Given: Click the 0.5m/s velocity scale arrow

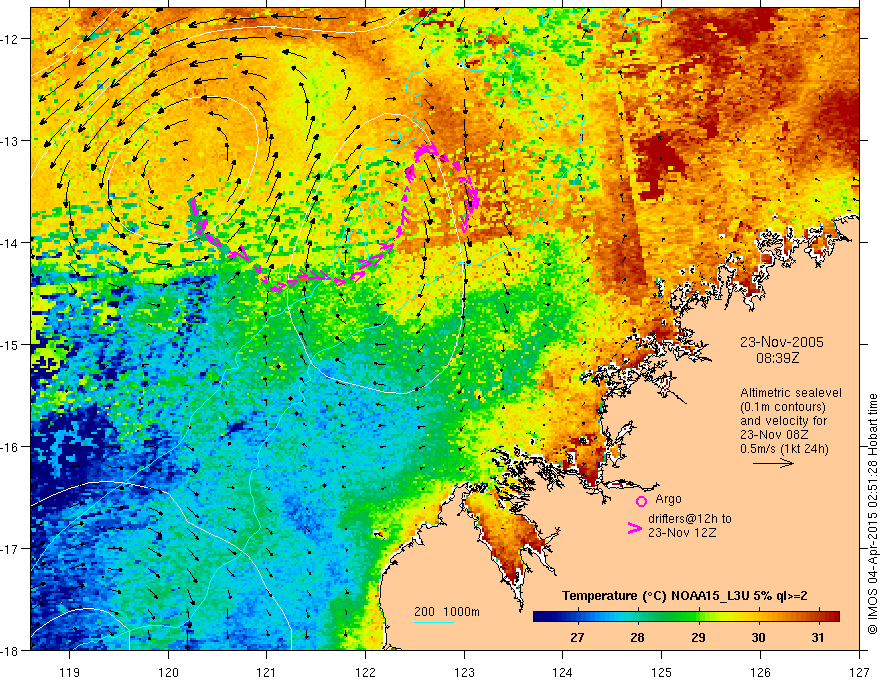Looking at the screenshot, I should (773, 463).
